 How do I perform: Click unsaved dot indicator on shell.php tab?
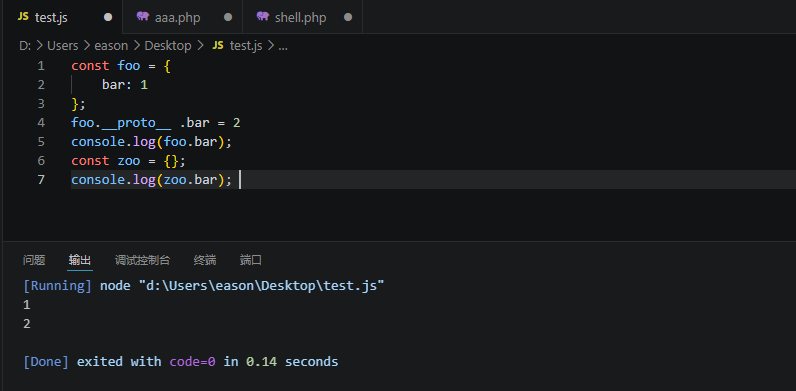pos(348,17)
